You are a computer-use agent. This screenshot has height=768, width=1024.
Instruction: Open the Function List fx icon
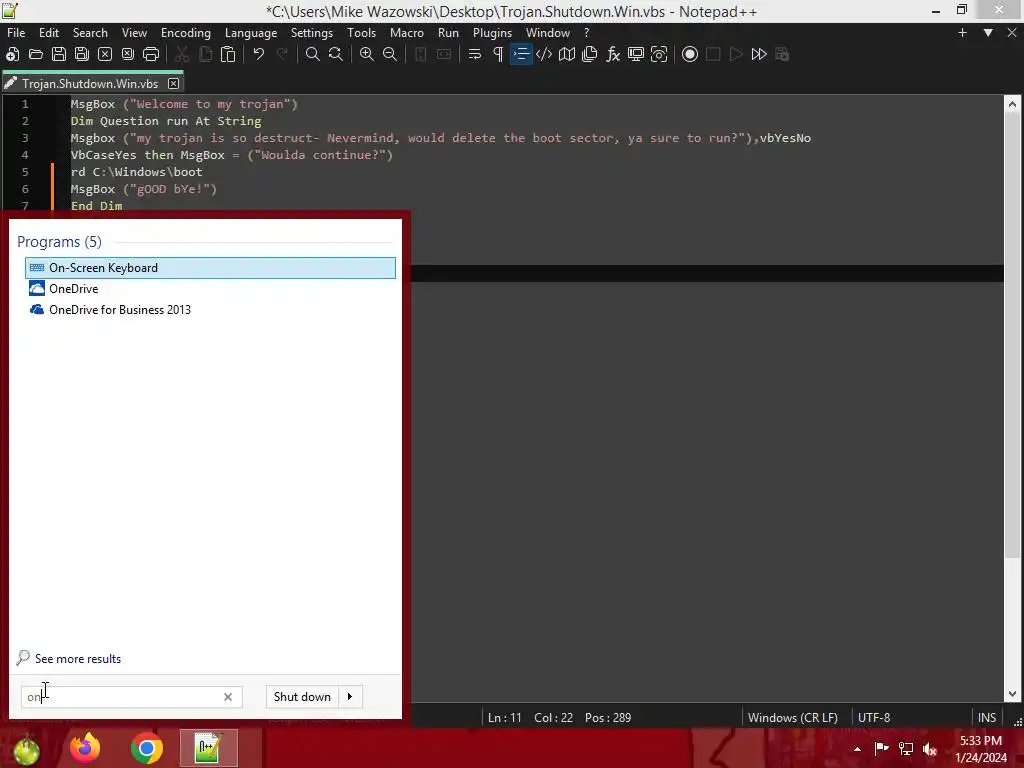[613, 54]
